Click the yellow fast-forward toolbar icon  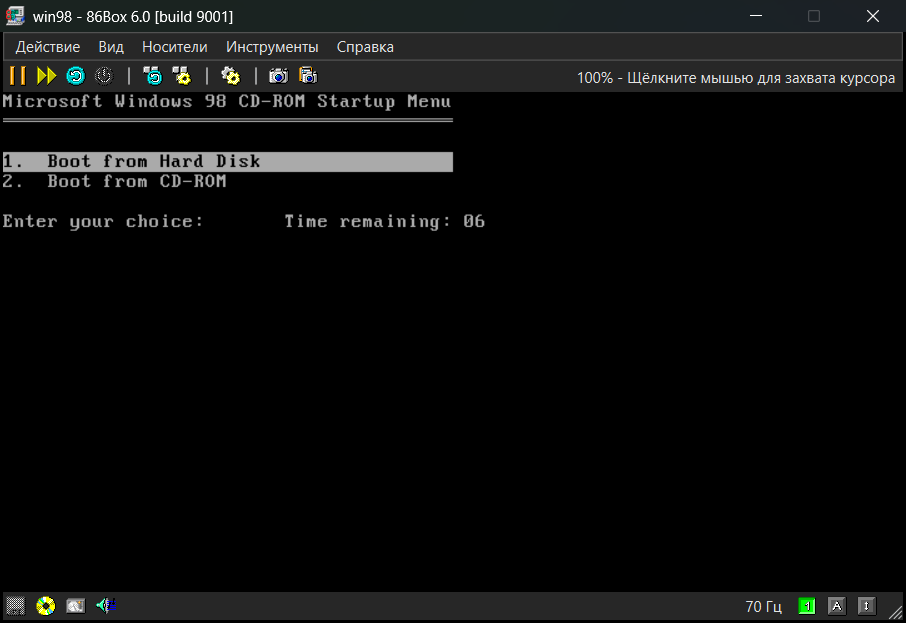pos(46,76)
